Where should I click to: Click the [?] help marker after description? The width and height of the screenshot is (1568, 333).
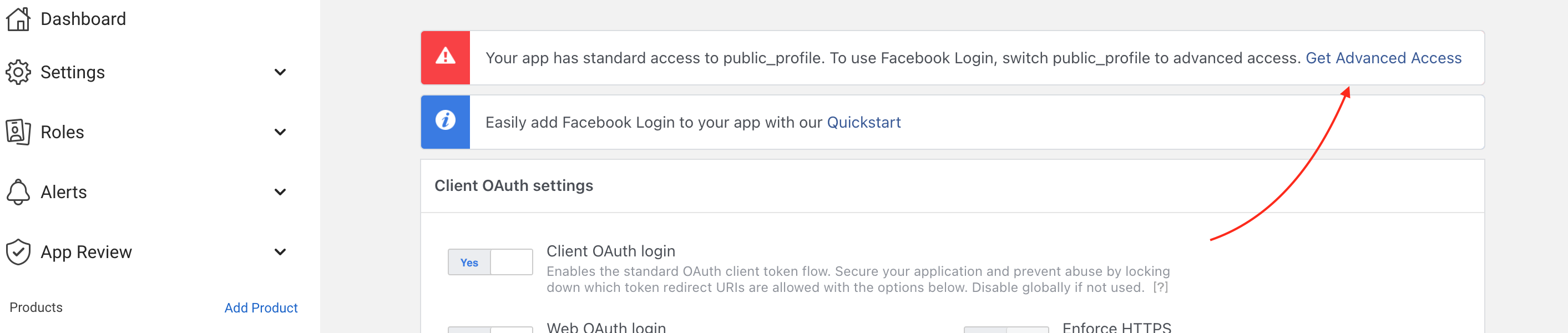click(1160, 287)
